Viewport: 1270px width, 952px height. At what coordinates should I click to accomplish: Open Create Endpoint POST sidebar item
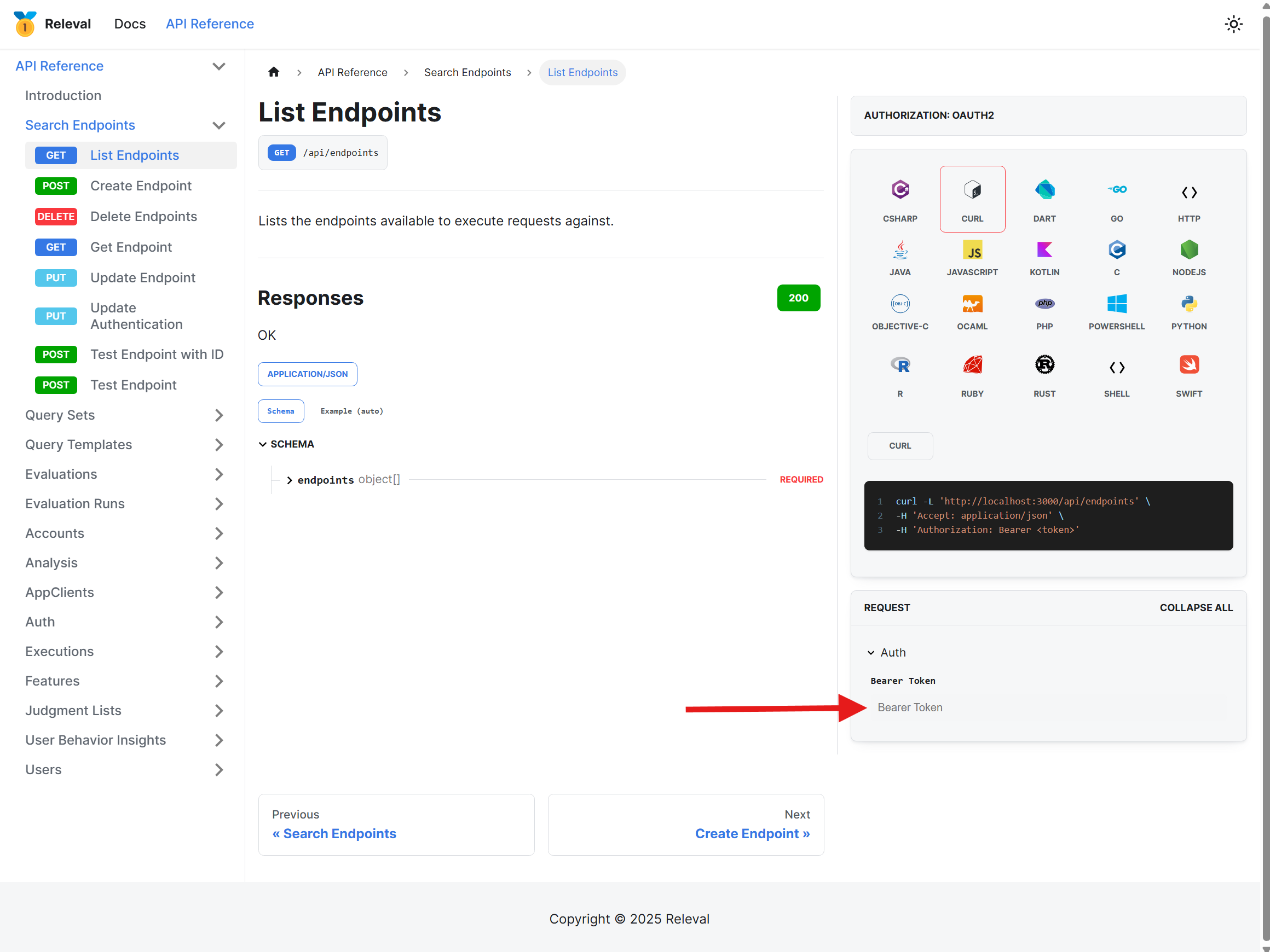[x=131, y=186]
